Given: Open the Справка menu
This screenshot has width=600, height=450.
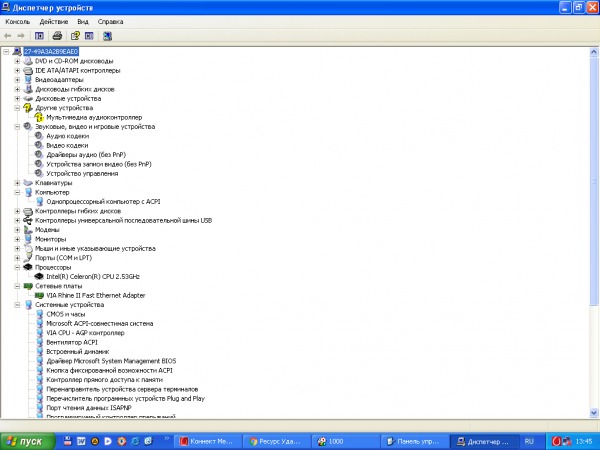Looking at the screenshot, I should tap(110, 22).
